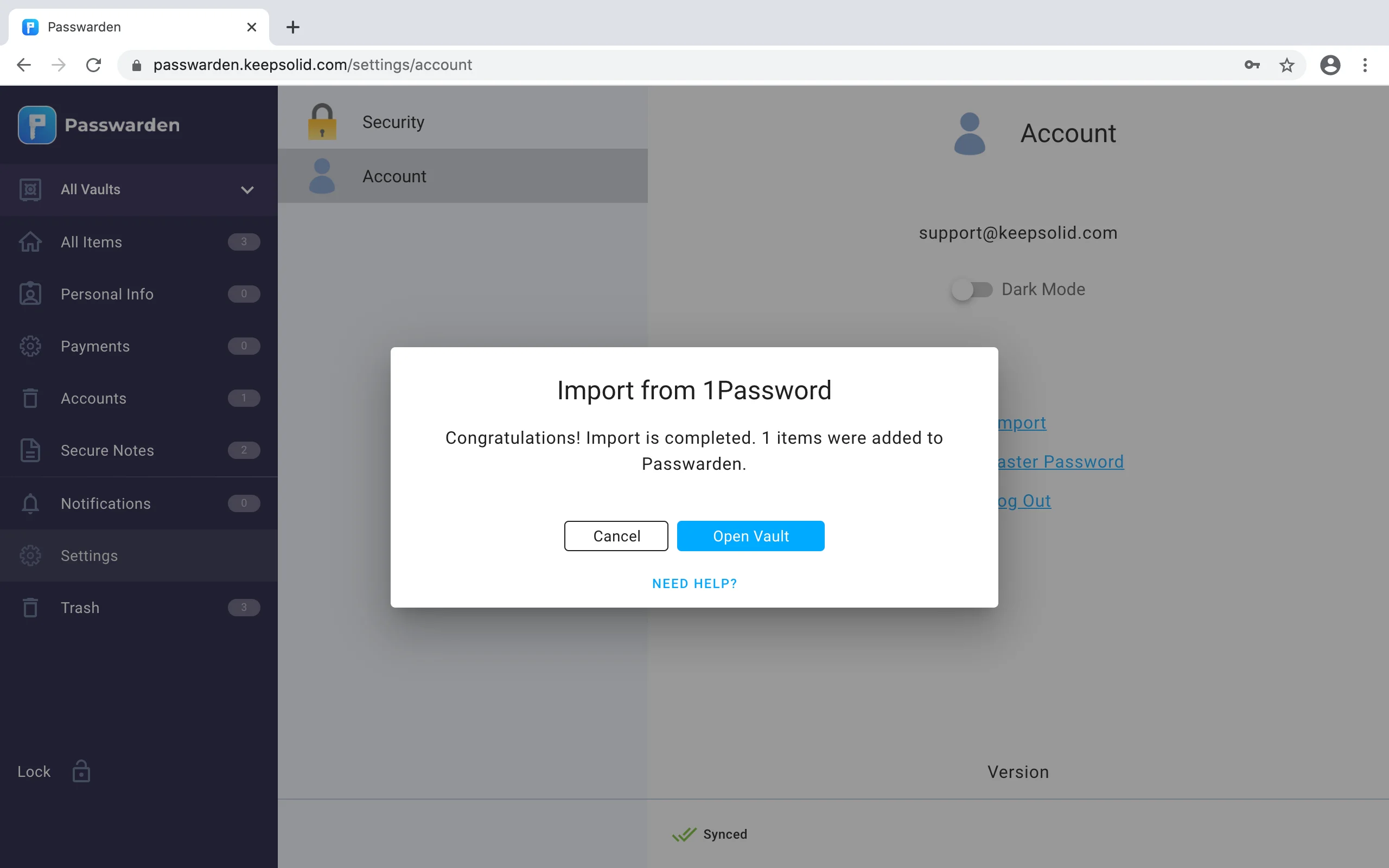Click the Security padlock icon
This screenshot has height=868, width=1389.
coord(322,122)
